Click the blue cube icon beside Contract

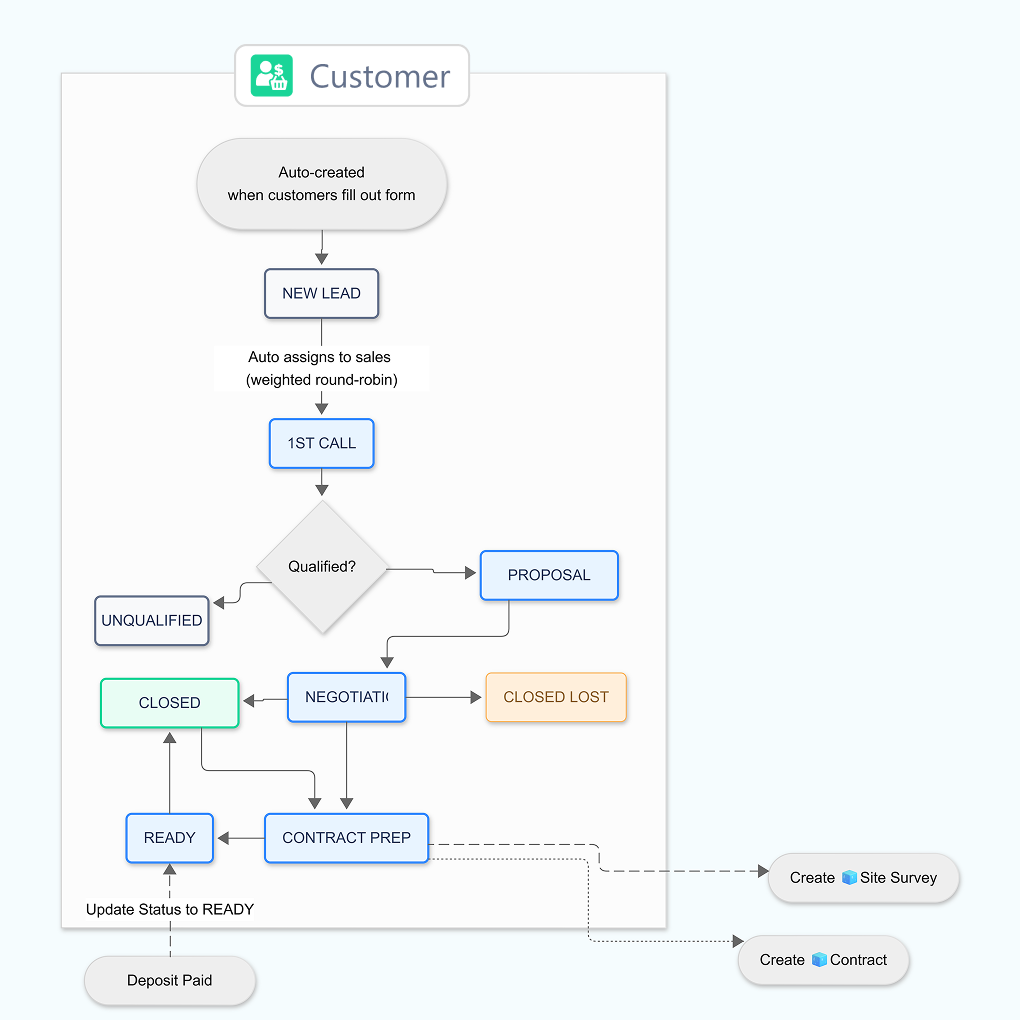point(819,960)
